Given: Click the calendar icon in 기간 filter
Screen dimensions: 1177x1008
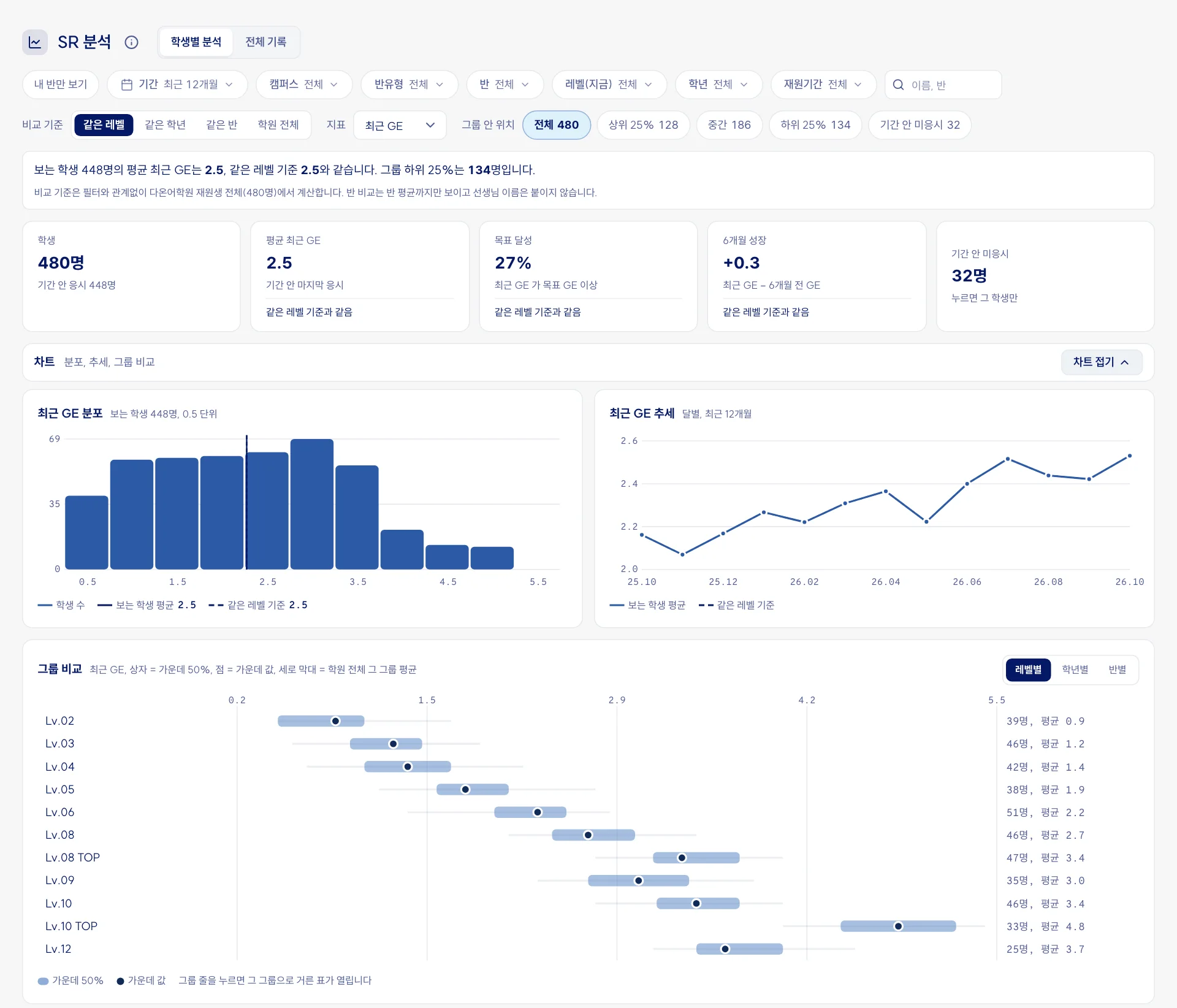Looking at the screenshot, I should [127, 85].
